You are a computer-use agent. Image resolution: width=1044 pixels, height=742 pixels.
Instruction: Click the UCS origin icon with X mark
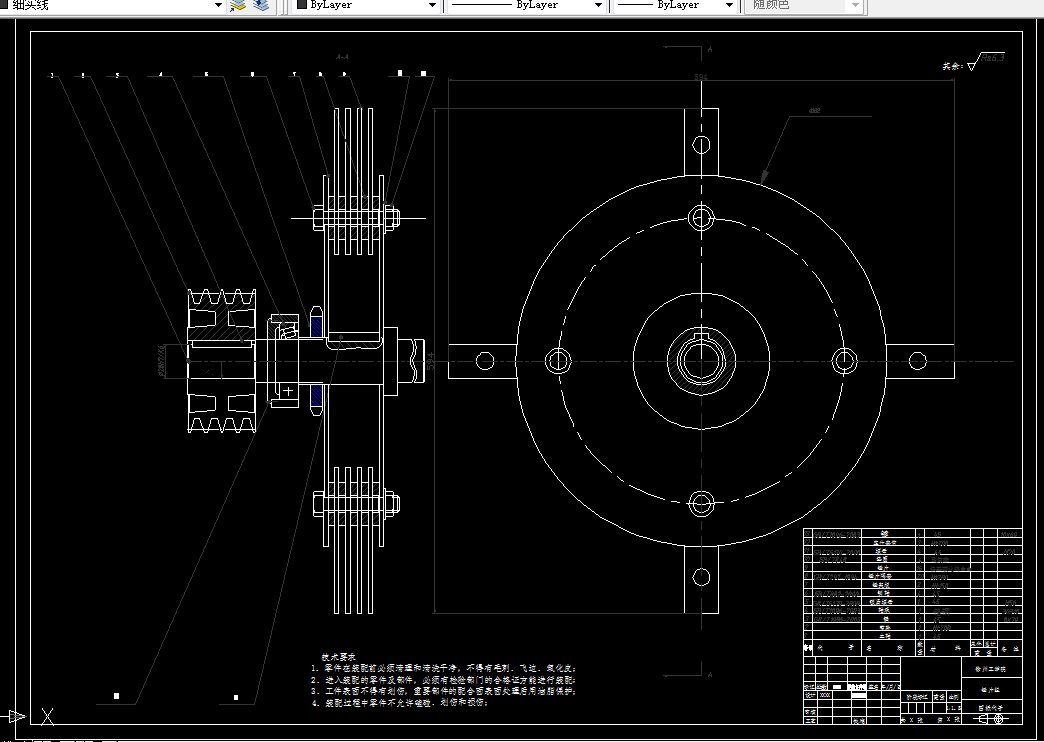47,717
